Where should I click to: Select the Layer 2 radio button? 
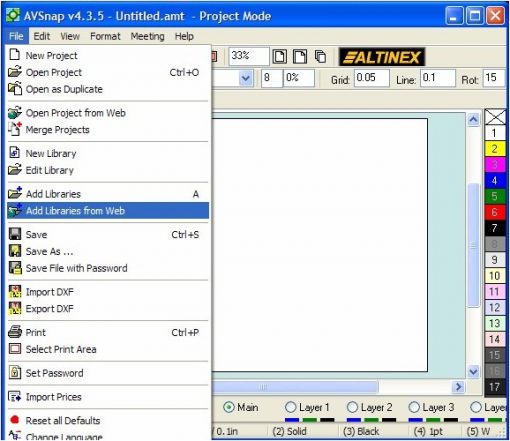tap(352, 407)
